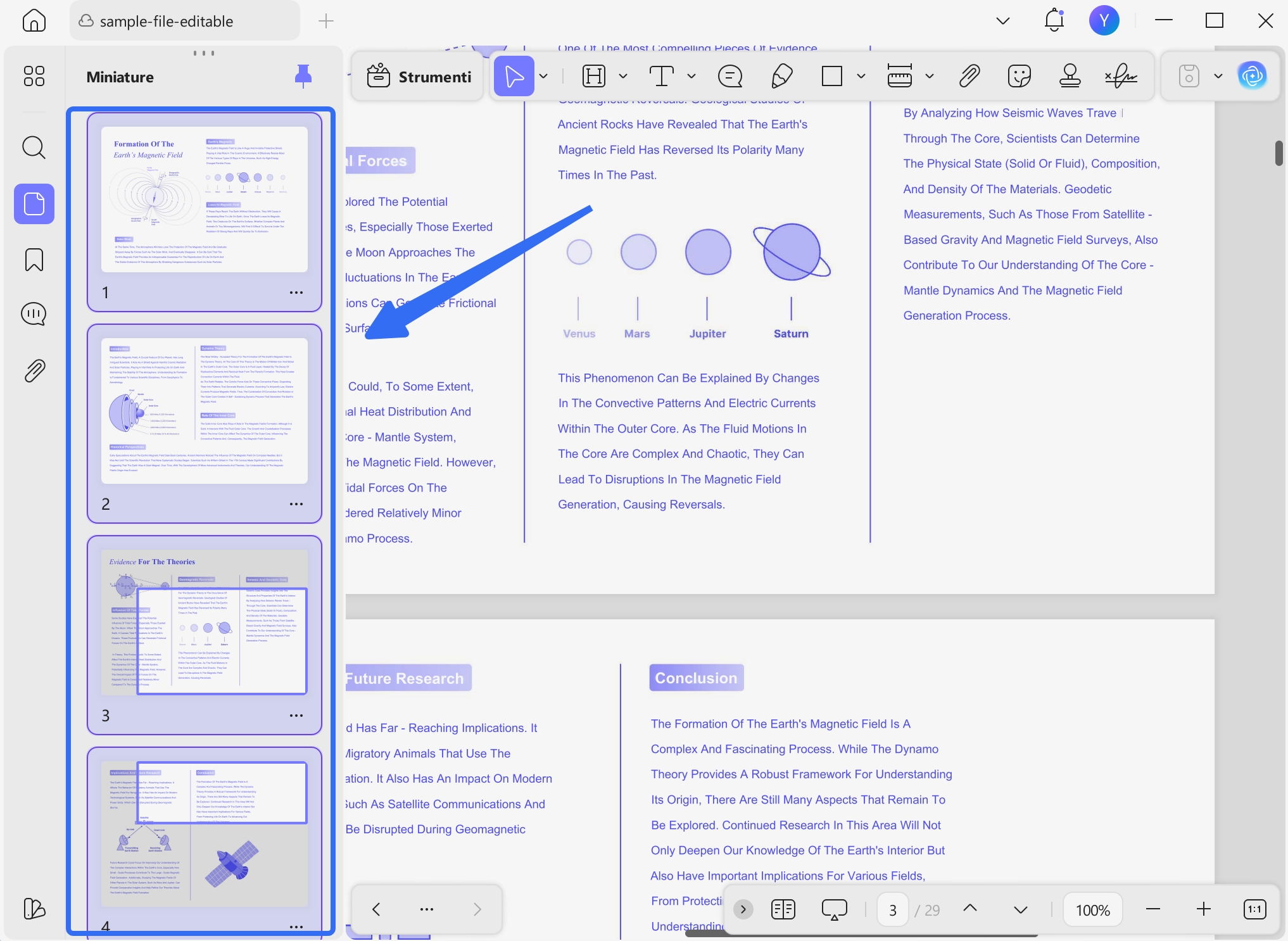Open the AI assistant icon
Screen dimensions: 1288x941
pyautogui.click(x=1252, y=77)
